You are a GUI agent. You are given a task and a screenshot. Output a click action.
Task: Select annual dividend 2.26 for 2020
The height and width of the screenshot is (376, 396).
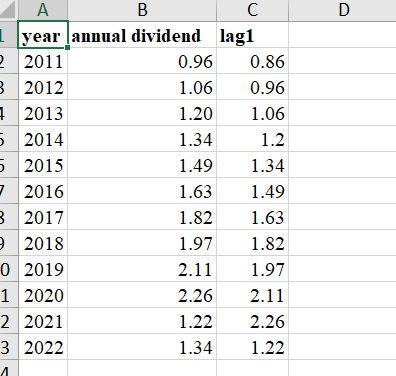tap(142, 295)
